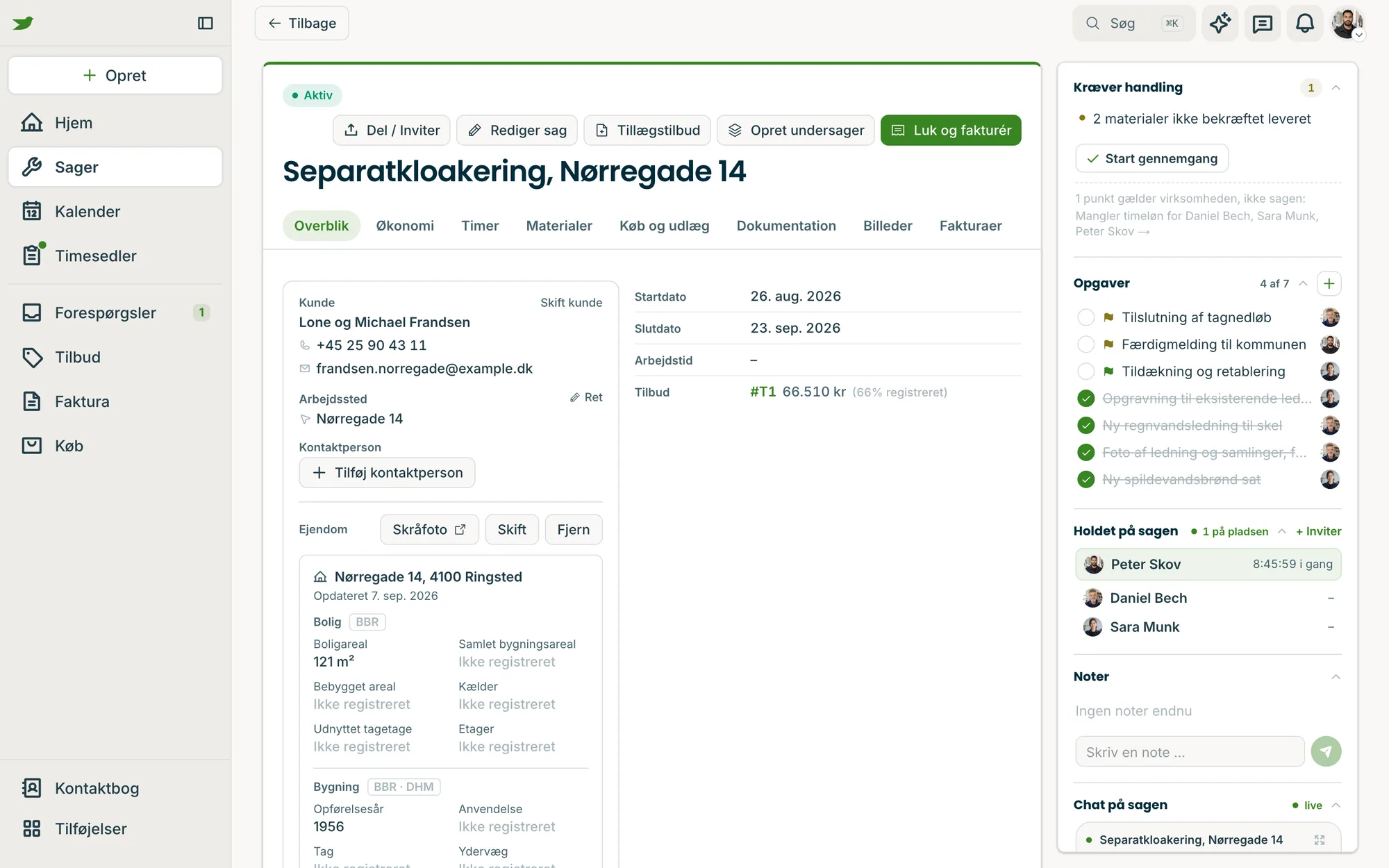
Task: Open Forespørgsler inbox
Action: click(115, 312)
